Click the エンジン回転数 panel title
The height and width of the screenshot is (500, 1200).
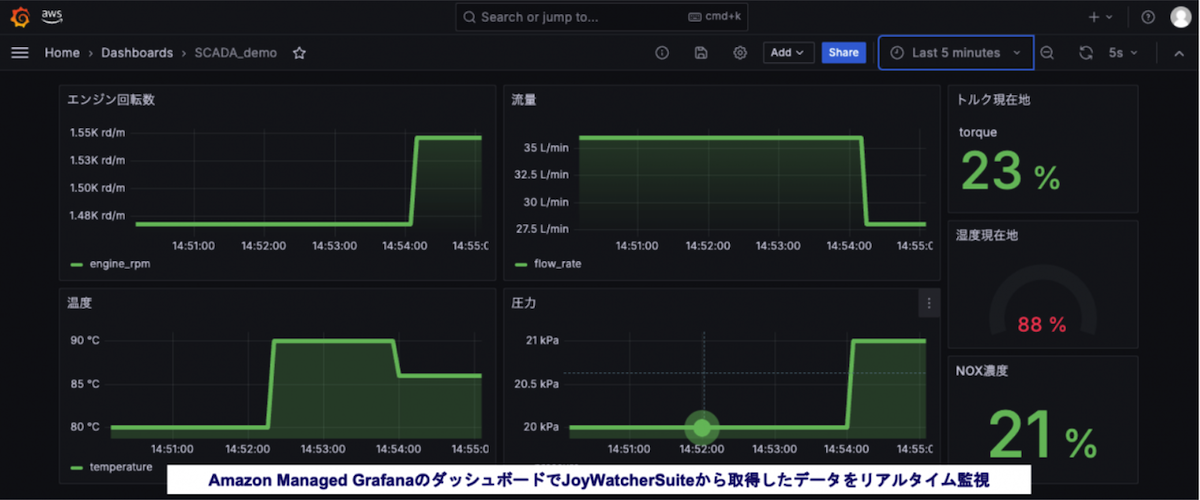click(x=111, y=100)
